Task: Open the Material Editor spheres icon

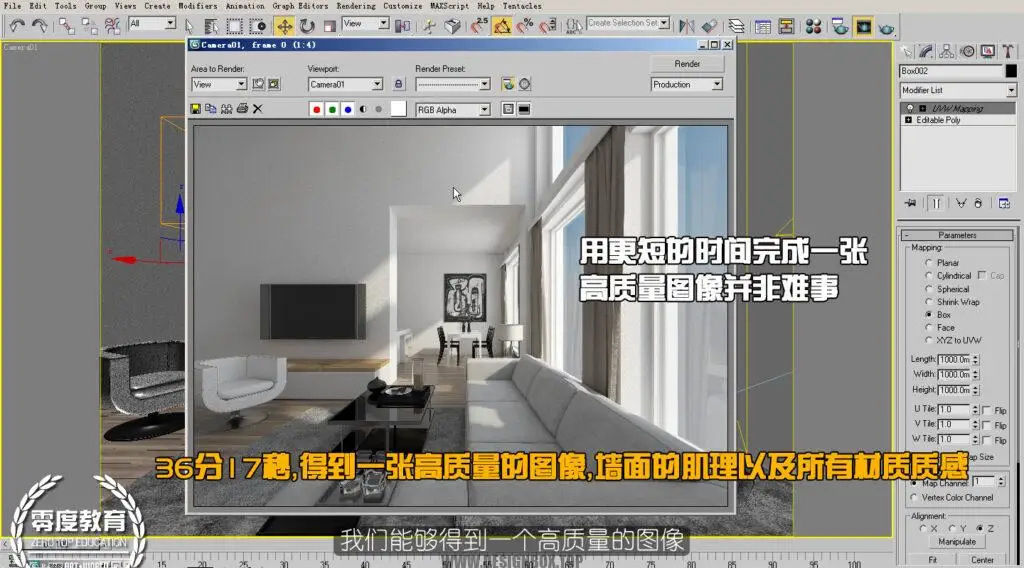Action: point(814,25)
